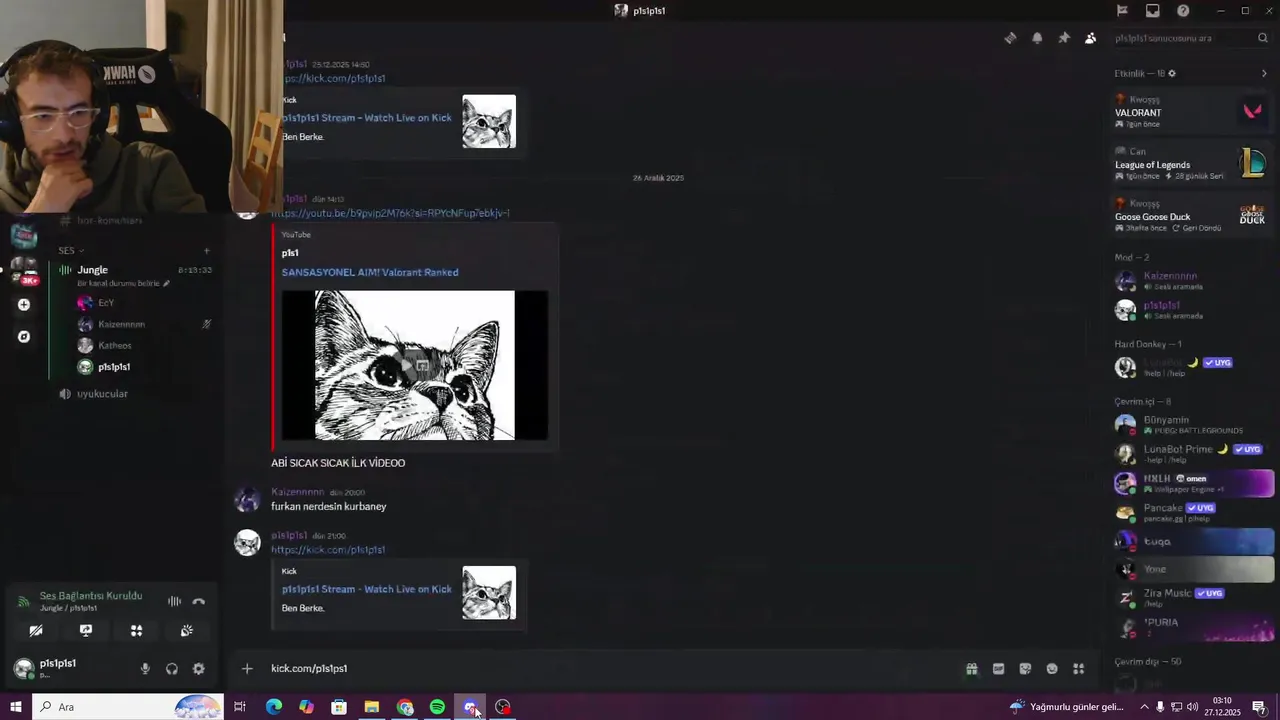The width and height of the screenshot is (1280, 720).
Task: Open File Explorer from the taskbar
Action: (372, 707)
